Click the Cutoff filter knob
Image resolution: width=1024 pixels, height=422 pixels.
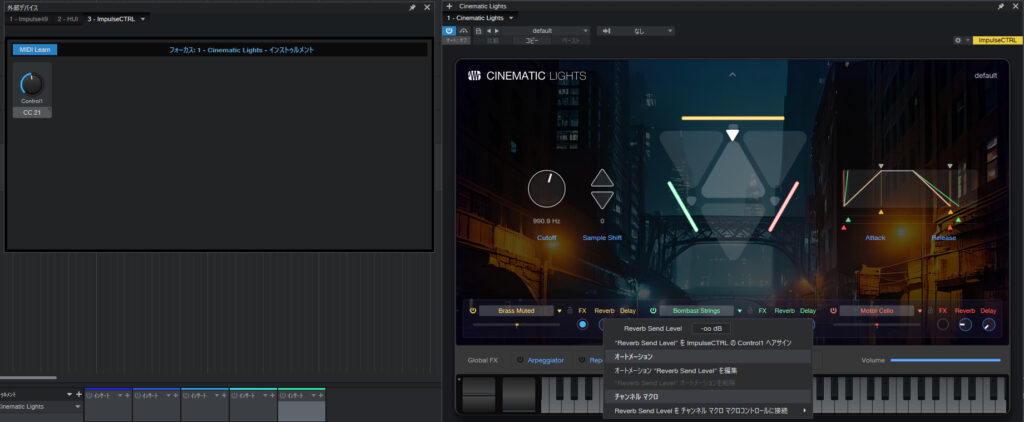(546, 188)
